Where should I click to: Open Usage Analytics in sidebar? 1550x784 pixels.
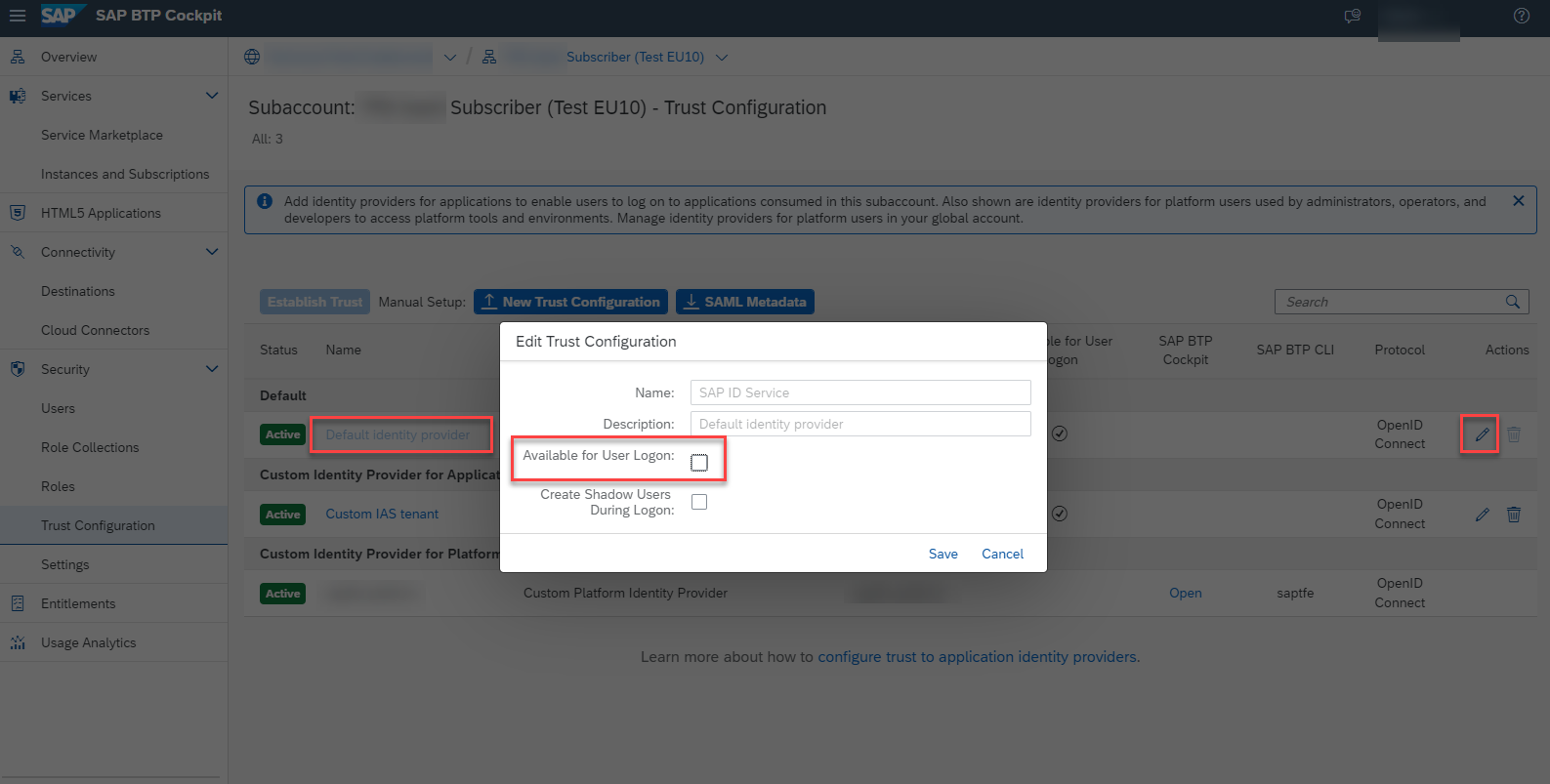pyautogui.click(x=88, y=642)
